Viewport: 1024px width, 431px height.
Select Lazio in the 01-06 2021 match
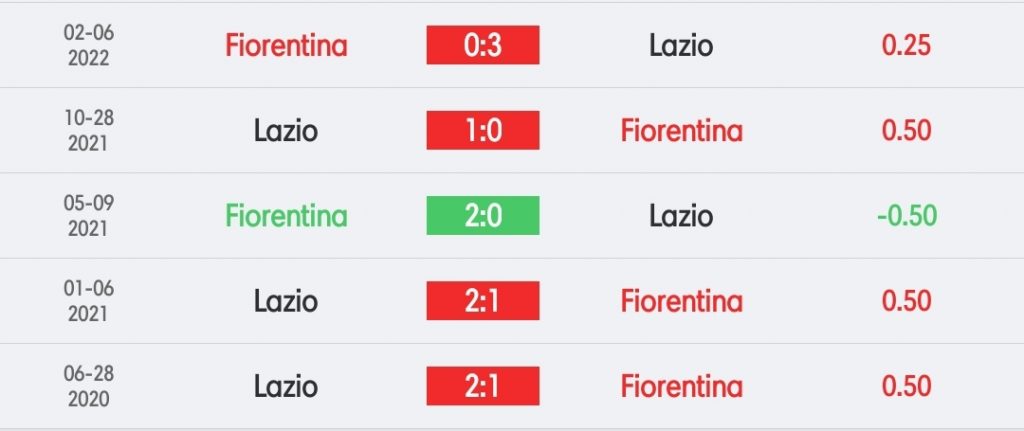point(286,302)
